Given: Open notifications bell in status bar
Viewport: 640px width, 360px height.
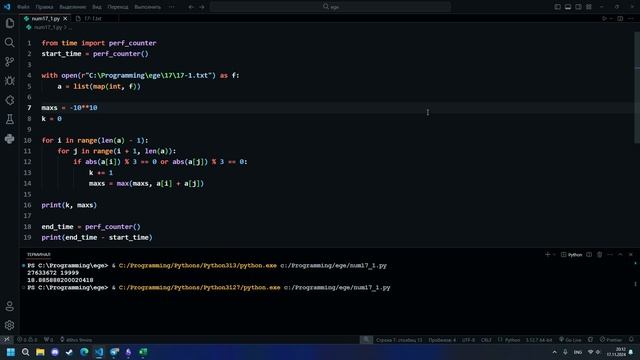Looking at the screenshot, I should tap(631, 340).
